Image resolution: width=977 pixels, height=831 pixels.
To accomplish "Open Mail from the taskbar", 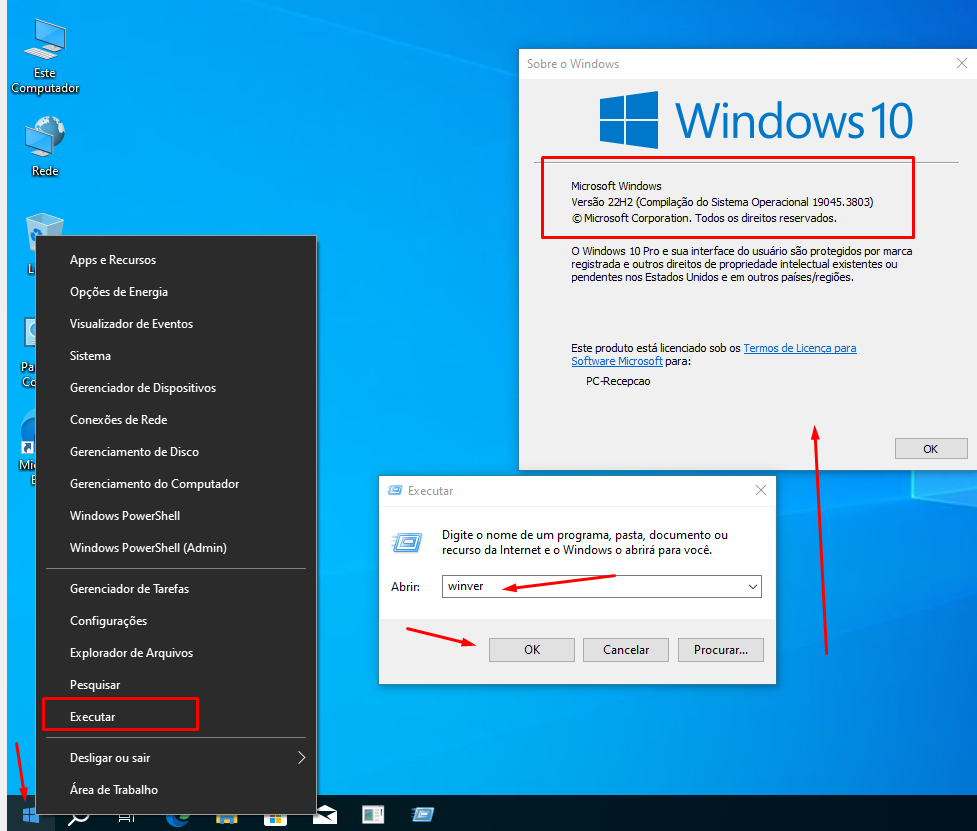I will [325, 815].
